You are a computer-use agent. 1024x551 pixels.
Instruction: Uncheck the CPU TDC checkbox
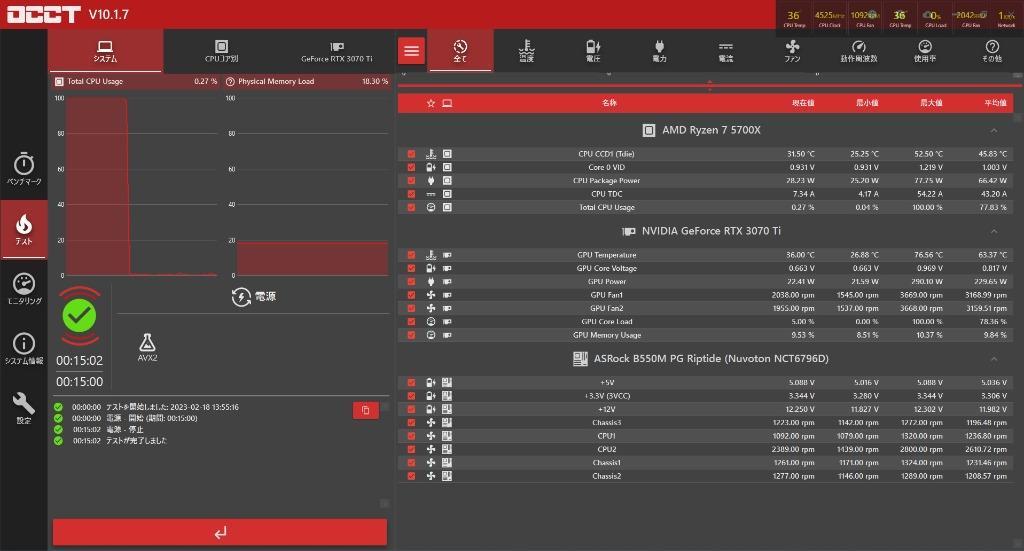pos(411,194)
